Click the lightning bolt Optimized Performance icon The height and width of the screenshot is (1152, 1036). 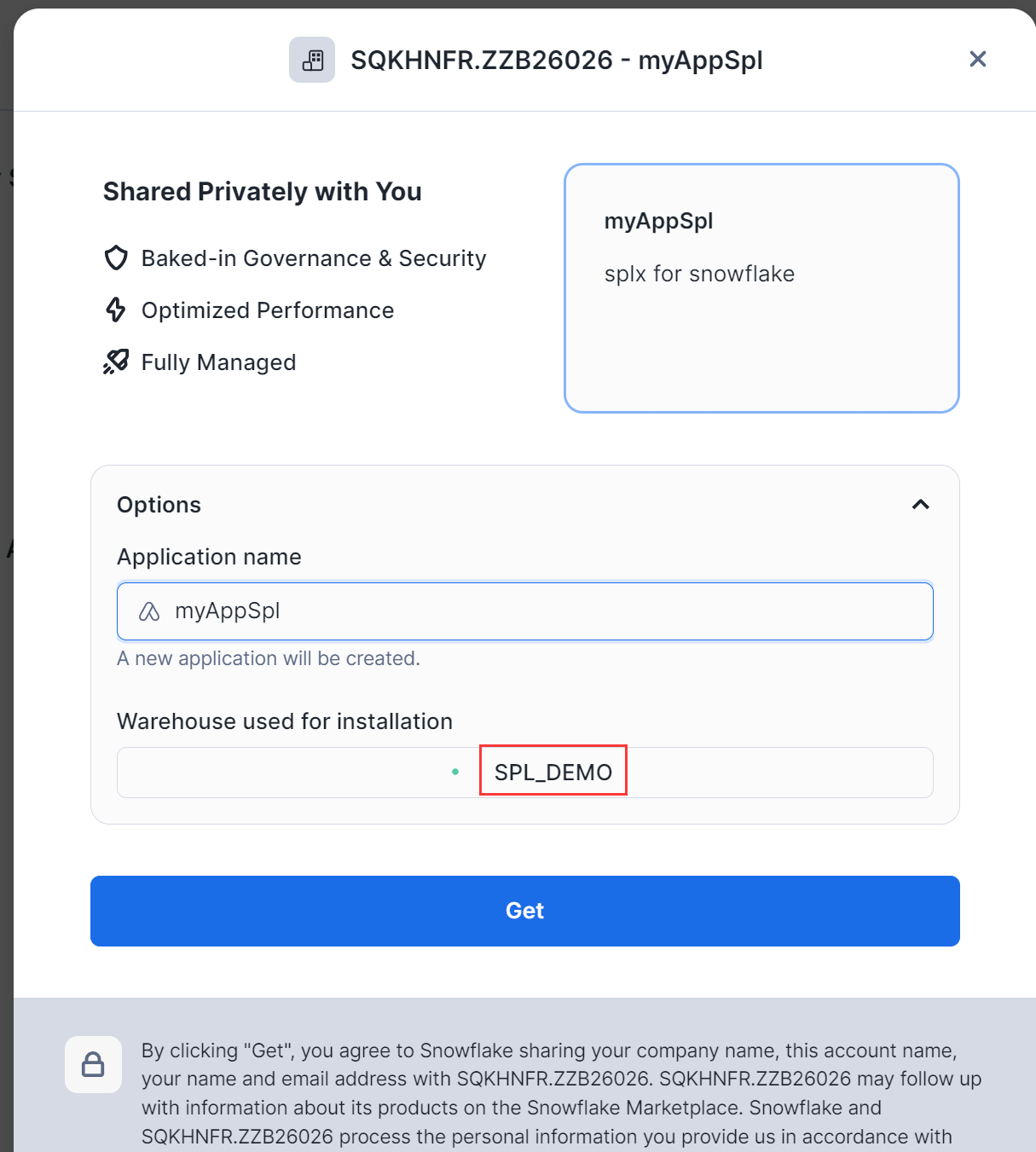[x=116, y=310]
